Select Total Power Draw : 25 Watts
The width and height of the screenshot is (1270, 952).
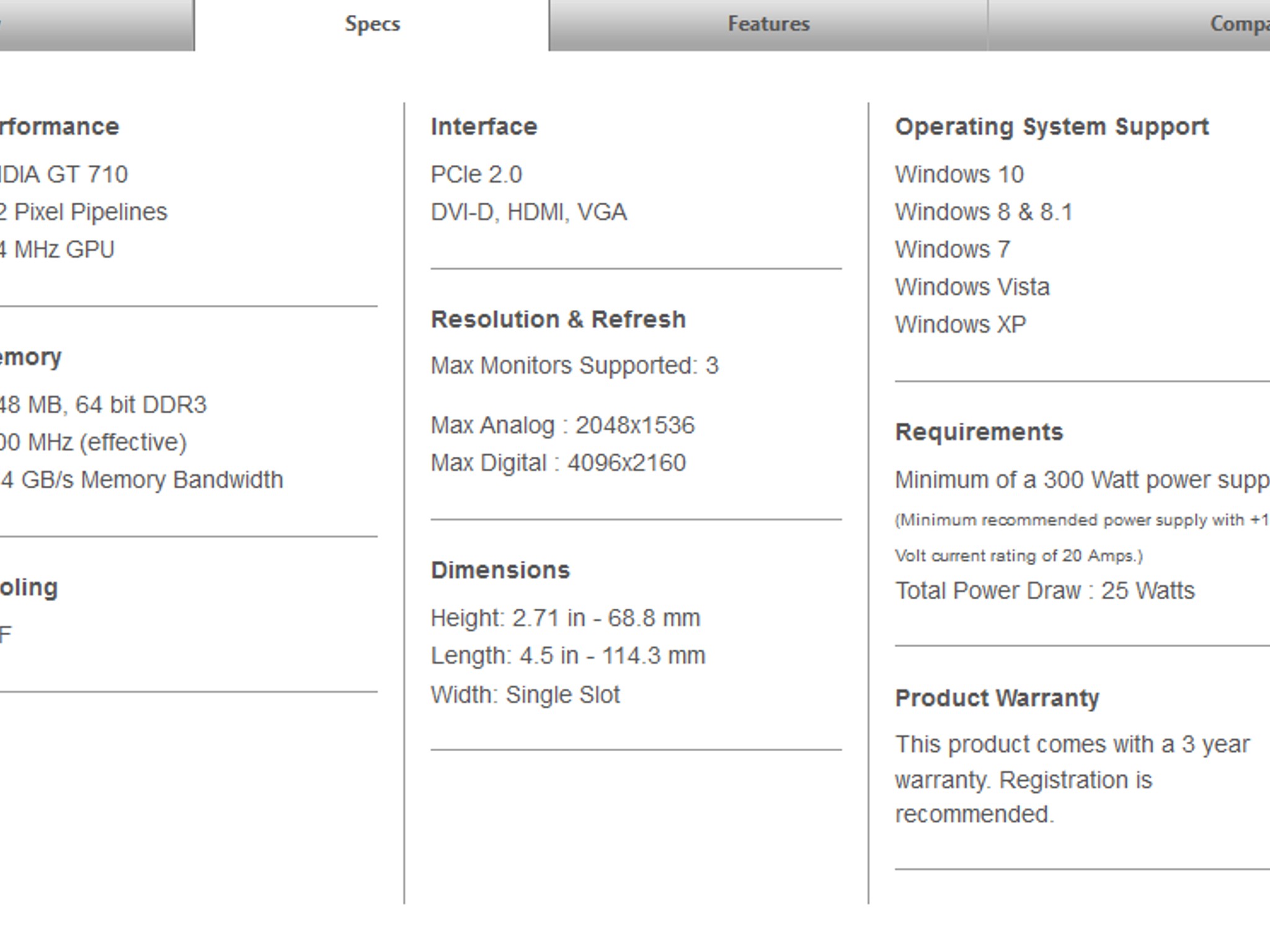pos(1045,591)
